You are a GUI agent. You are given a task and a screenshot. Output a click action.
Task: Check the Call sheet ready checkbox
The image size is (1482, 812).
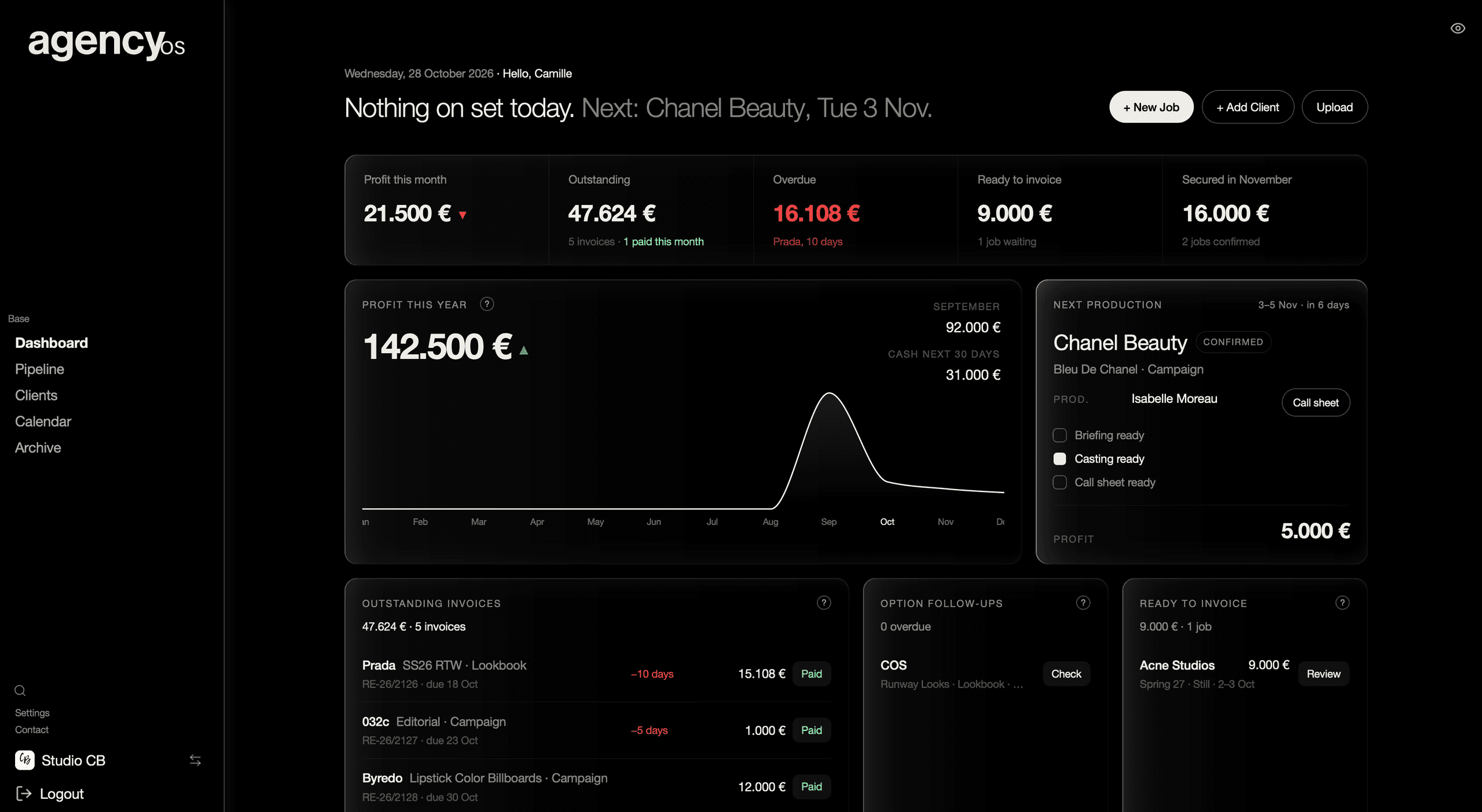coord(1059,483)
